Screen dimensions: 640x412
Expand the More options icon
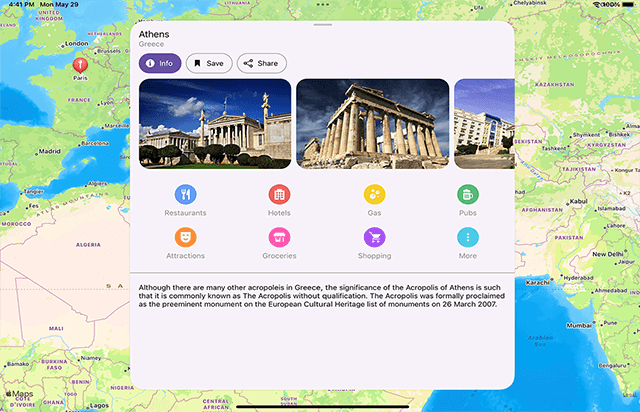(x=468, y=237)
